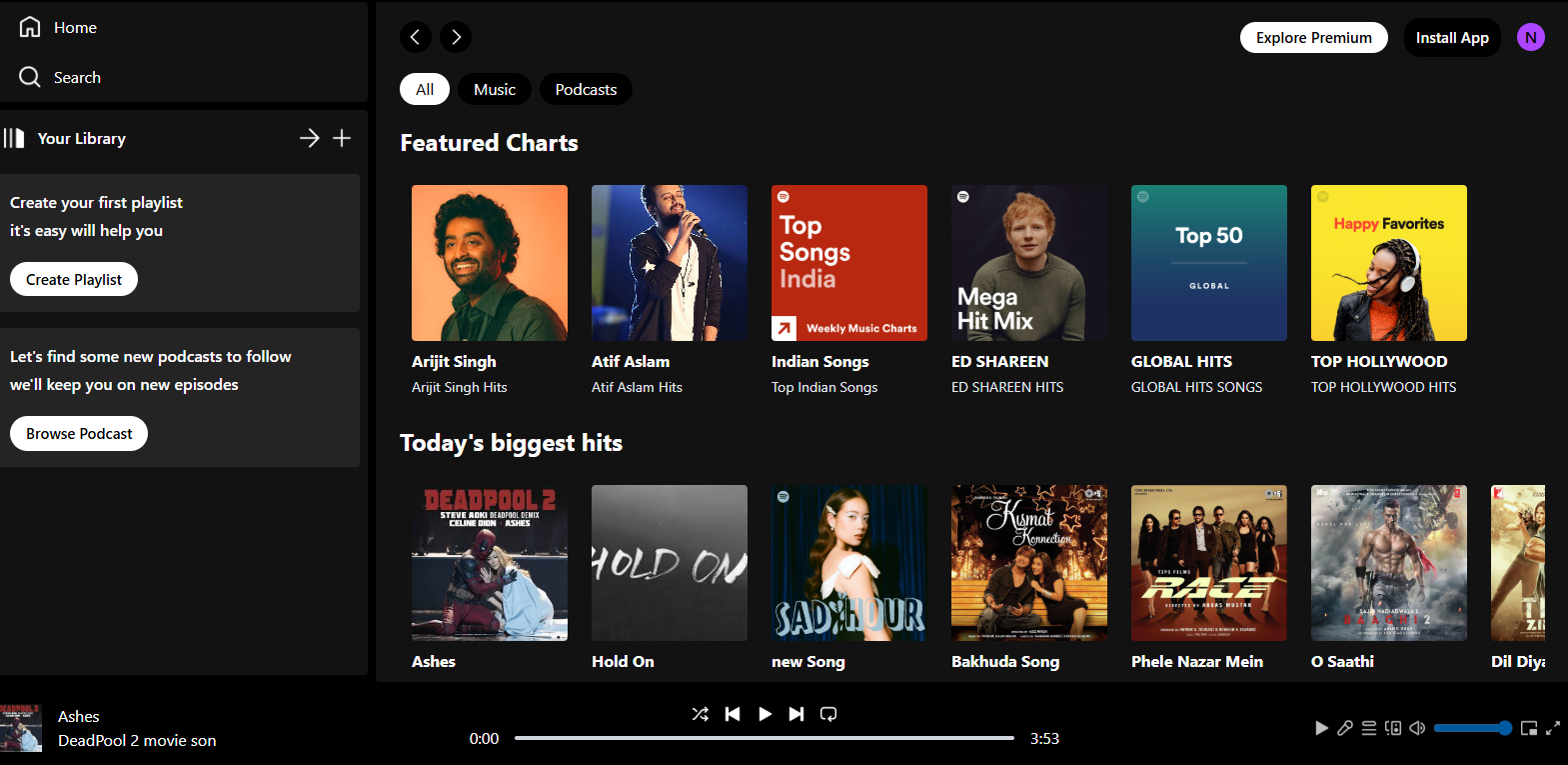Click the Install App button
Screen dimensions: 1568x765
click(x=1452, y=37)
